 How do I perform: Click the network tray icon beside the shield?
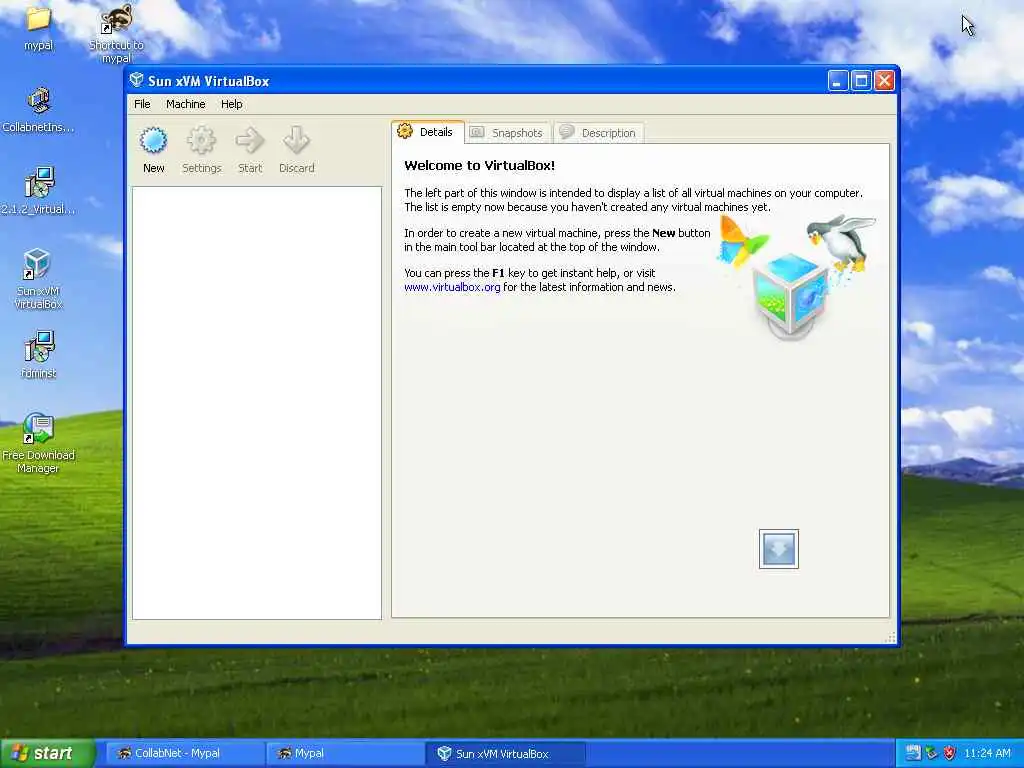click(x=931, y=753)
